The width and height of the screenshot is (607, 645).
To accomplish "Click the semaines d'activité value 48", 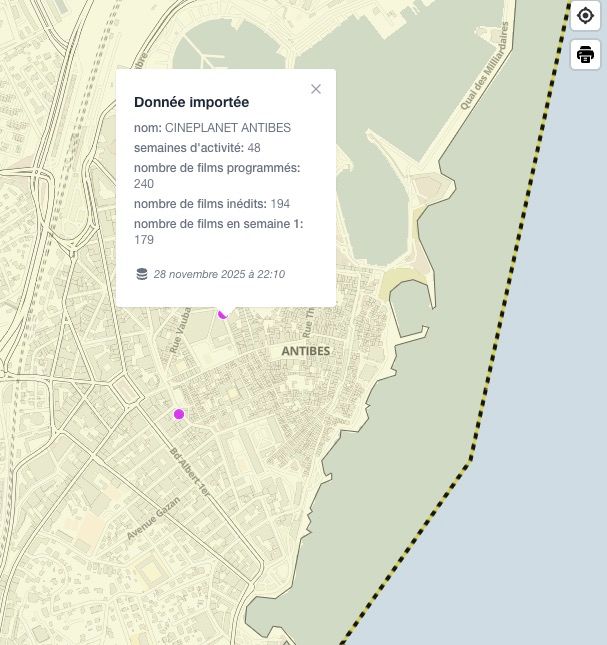I will [x=254, y=148].
